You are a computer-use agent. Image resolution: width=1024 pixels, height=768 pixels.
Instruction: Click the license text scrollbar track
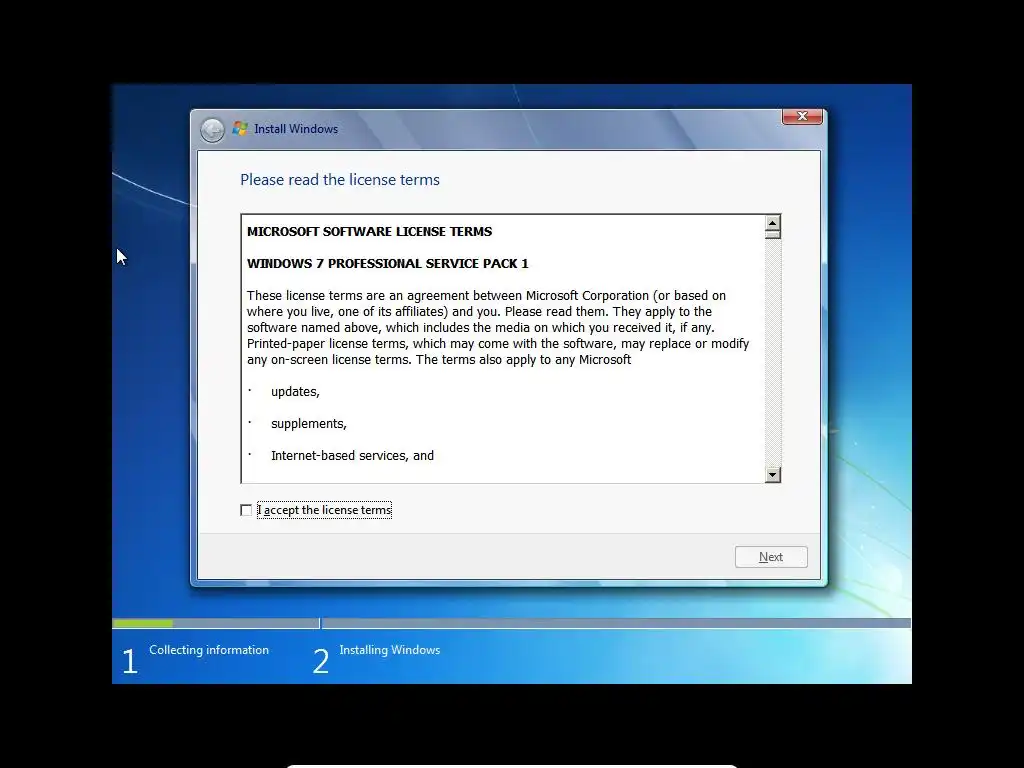point(773,353)
